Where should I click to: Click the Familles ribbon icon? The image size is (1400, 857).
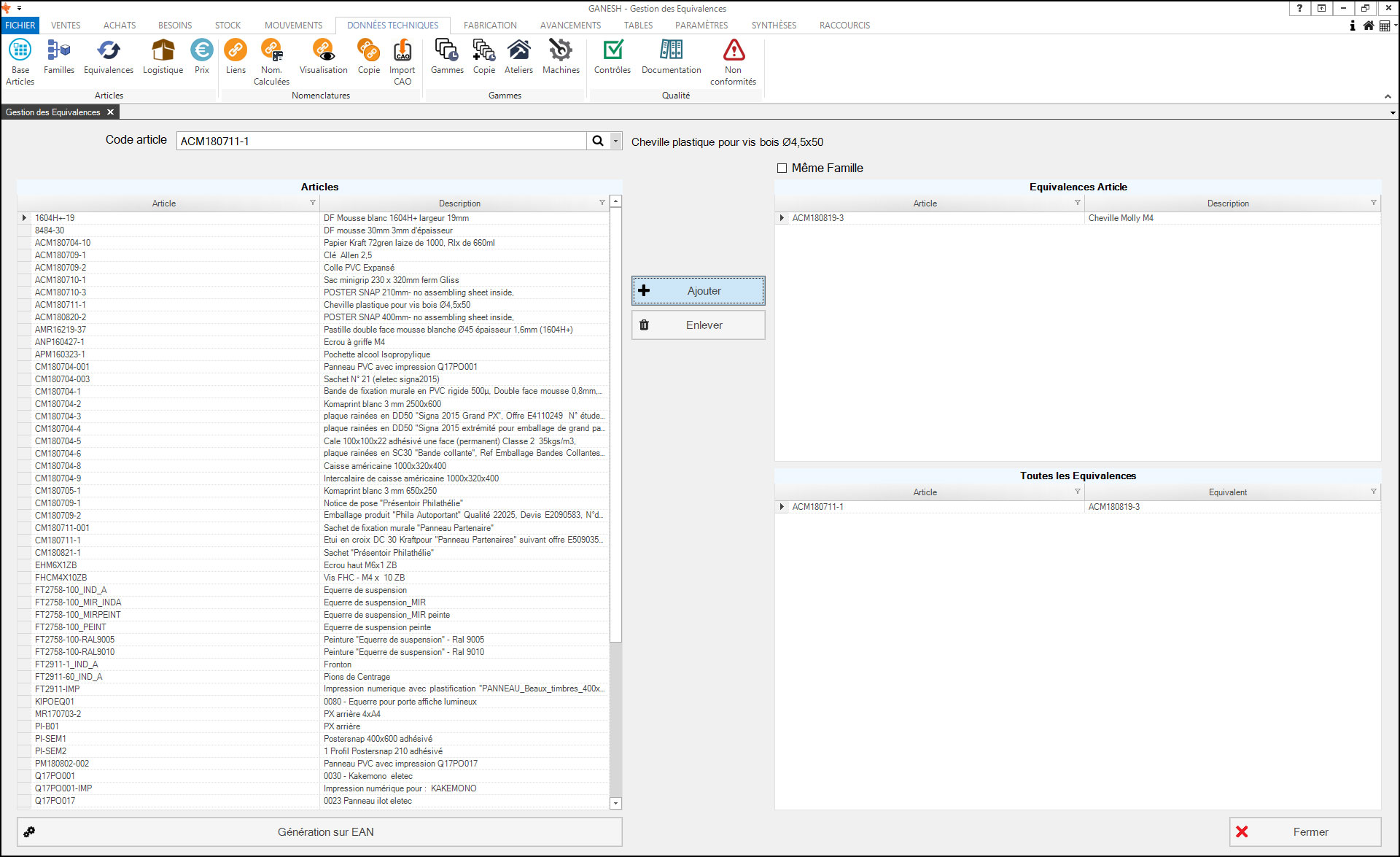(58, 51)
